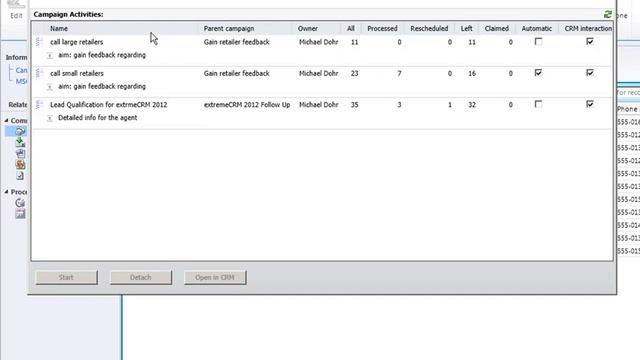This screenshot has width=640, height=360.
Task: Click the Processed column header
Action: click(382, 29)
